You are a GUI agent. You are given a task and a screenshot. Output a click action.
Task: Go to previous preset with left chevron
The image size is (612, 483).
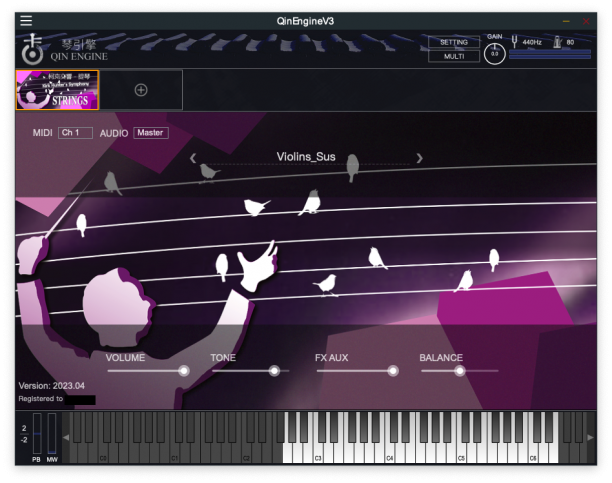pos(193,158)
